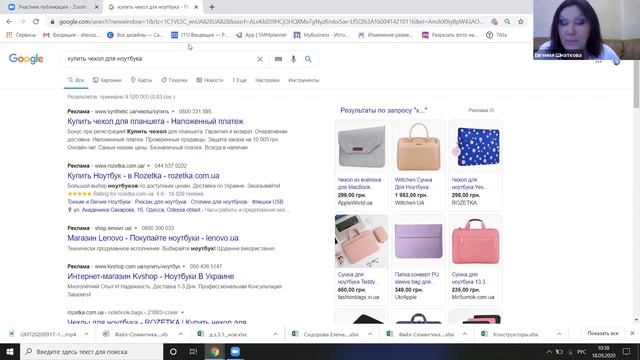The width and height of the screenshot is (640, 360).
Task: Open the on-screen keyboard icon in search box
Action: (278, 59)
